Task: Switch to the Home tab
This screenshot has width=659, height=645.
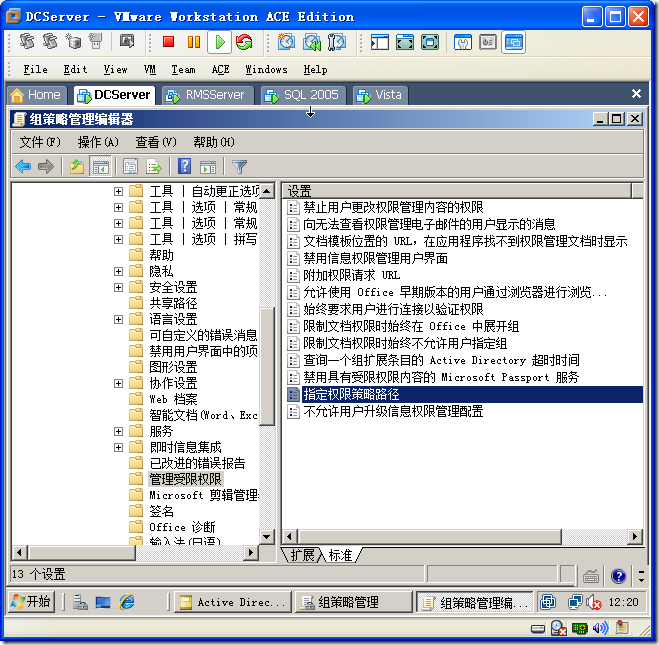Action: click(37, 95)
